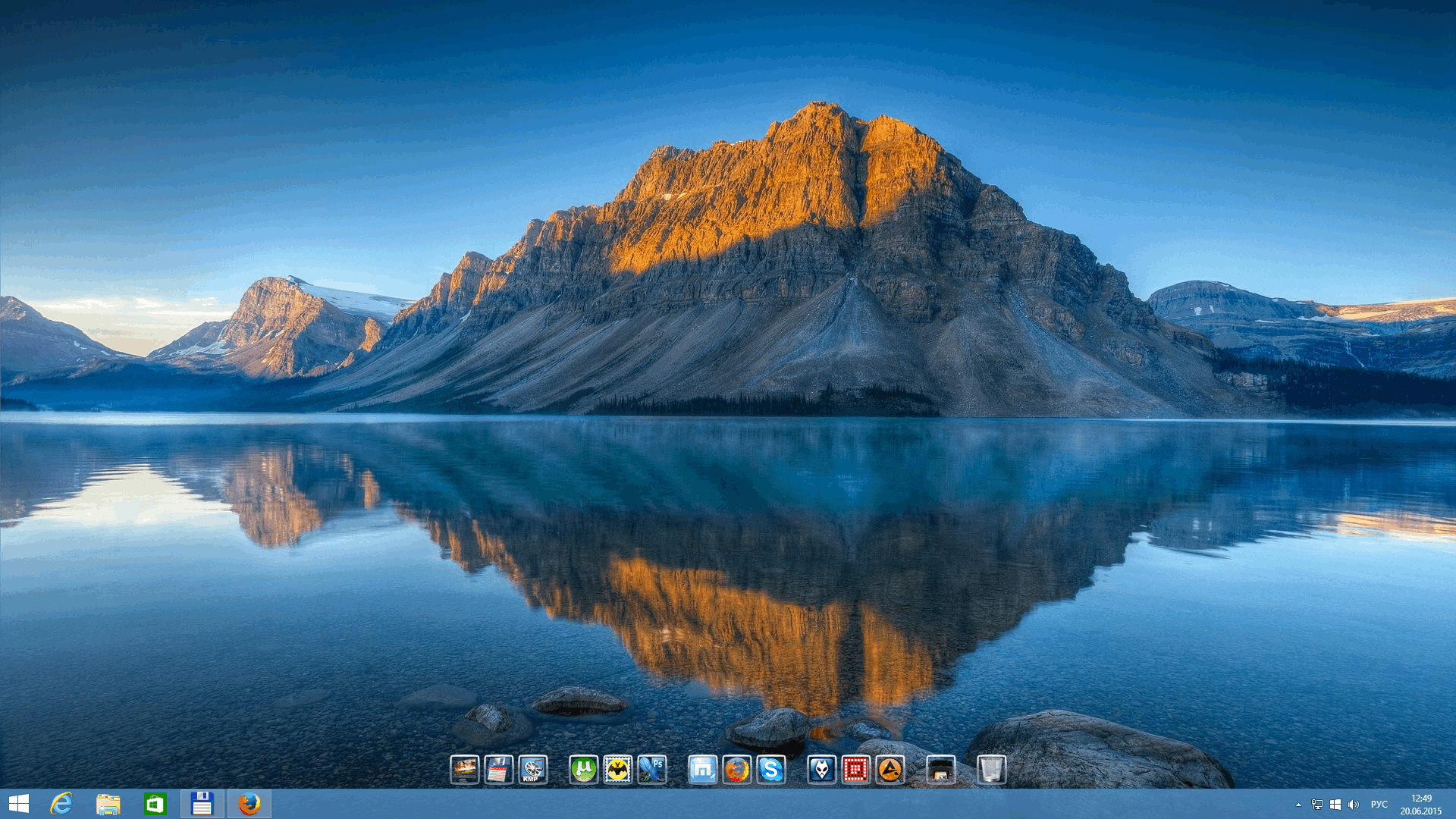The image size is (1456, 819).
Task: Open the monitor wallpaper icon in dock
Action: 464,770
